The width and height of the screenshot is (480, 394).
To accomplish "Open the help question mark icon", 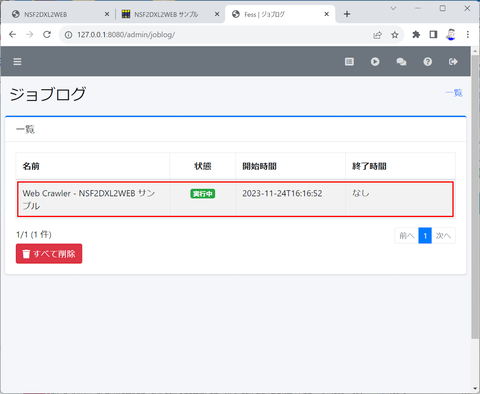I will pos(427,62).
